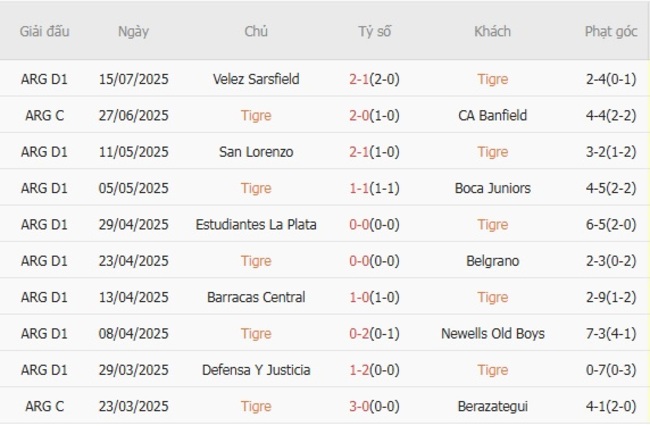
Task: Click the 6-5(2-0) corner kicks result
Action: tap(611, 225)
